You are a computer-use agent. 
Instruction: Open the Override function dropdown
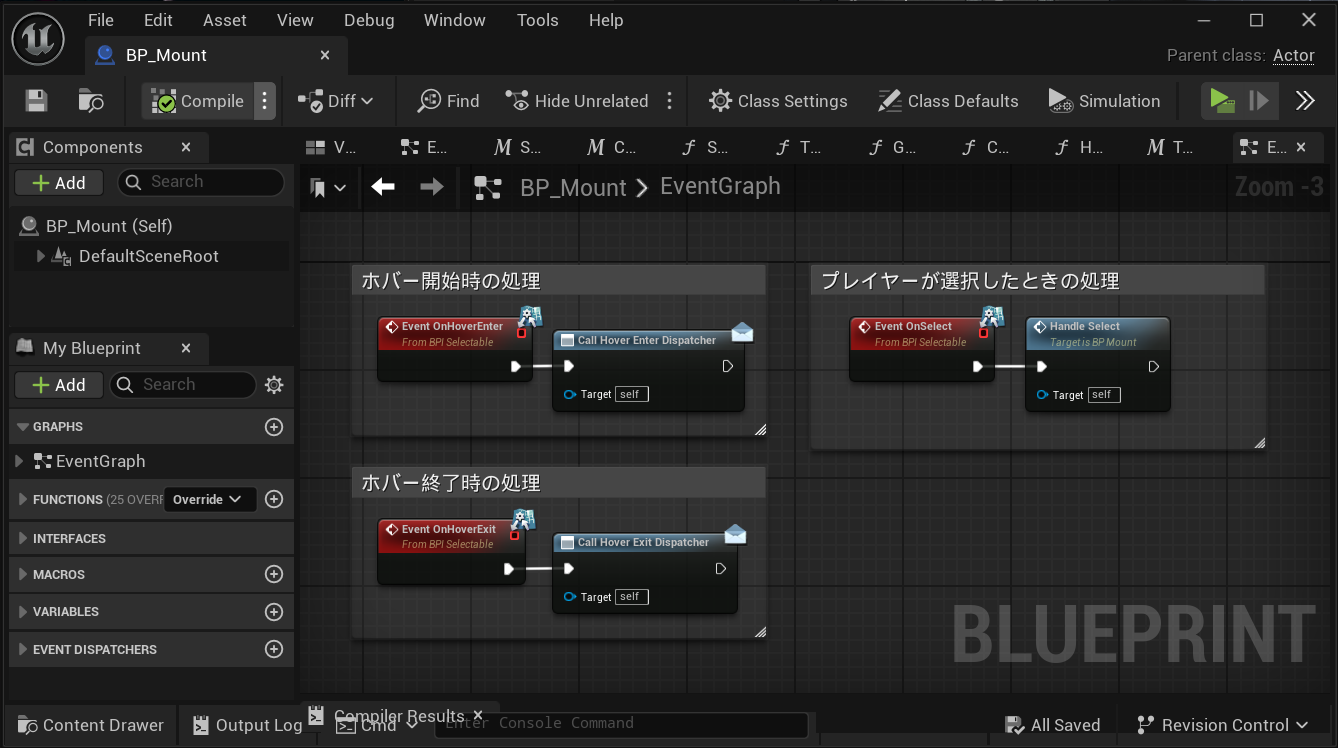pos(210,499)
